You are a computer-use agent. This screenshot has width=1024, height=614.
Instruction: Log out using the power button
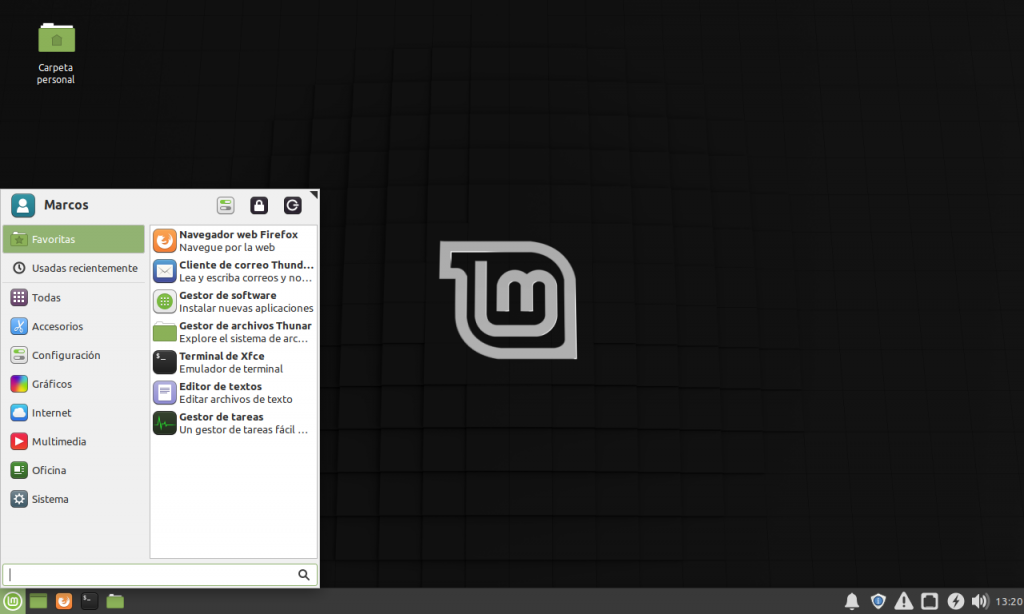pyautogui.click(x=292, y=204)
